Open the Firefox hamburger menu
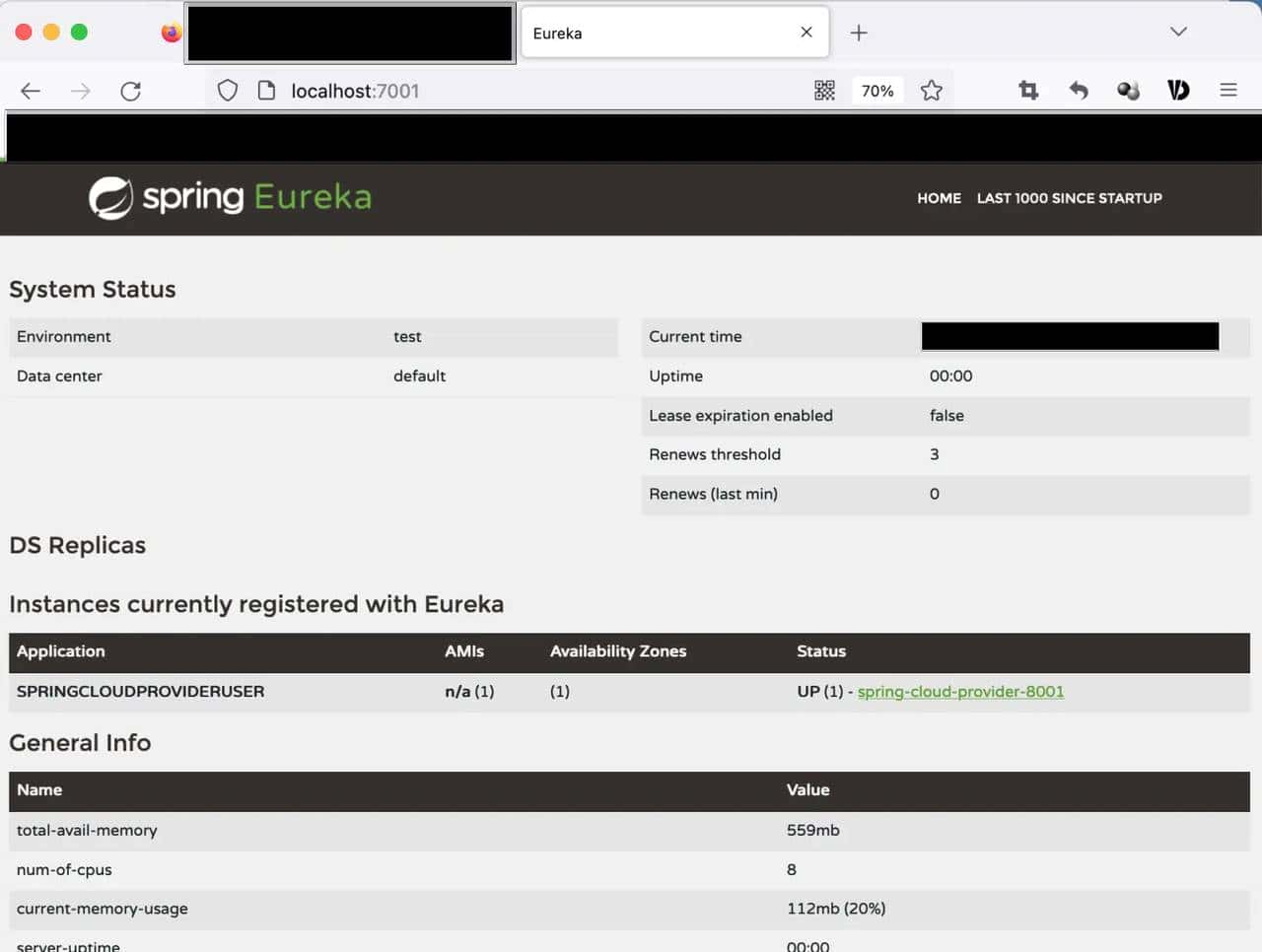The width and height of the screenshot is (1262, 952). [x=1228, y=90]
